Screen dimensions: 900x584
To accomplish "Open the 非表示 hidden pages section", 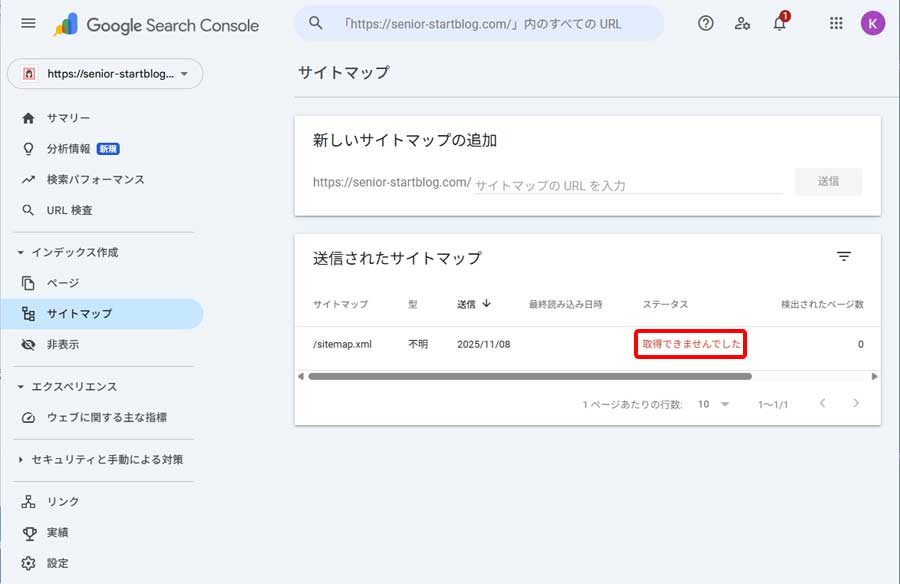I will pyautogui.click(x=59, y=343).
